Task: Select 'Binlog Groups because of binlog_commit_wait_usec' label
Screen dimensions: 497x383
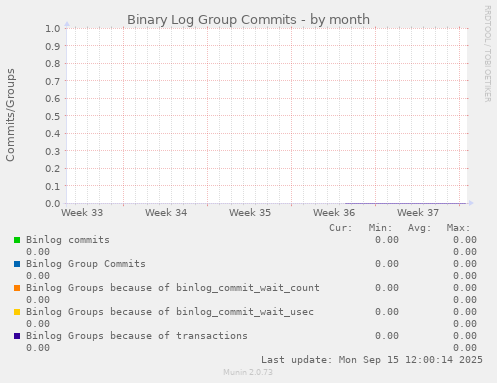Action: [170, 312]
